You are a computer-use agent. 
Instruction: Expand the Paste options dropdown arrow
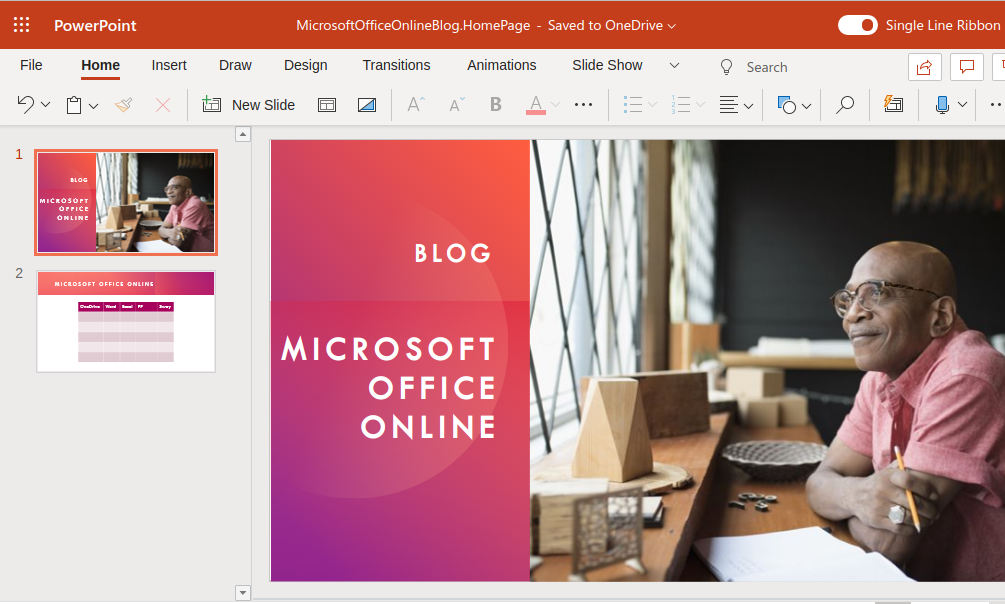(x=94, y=105)
